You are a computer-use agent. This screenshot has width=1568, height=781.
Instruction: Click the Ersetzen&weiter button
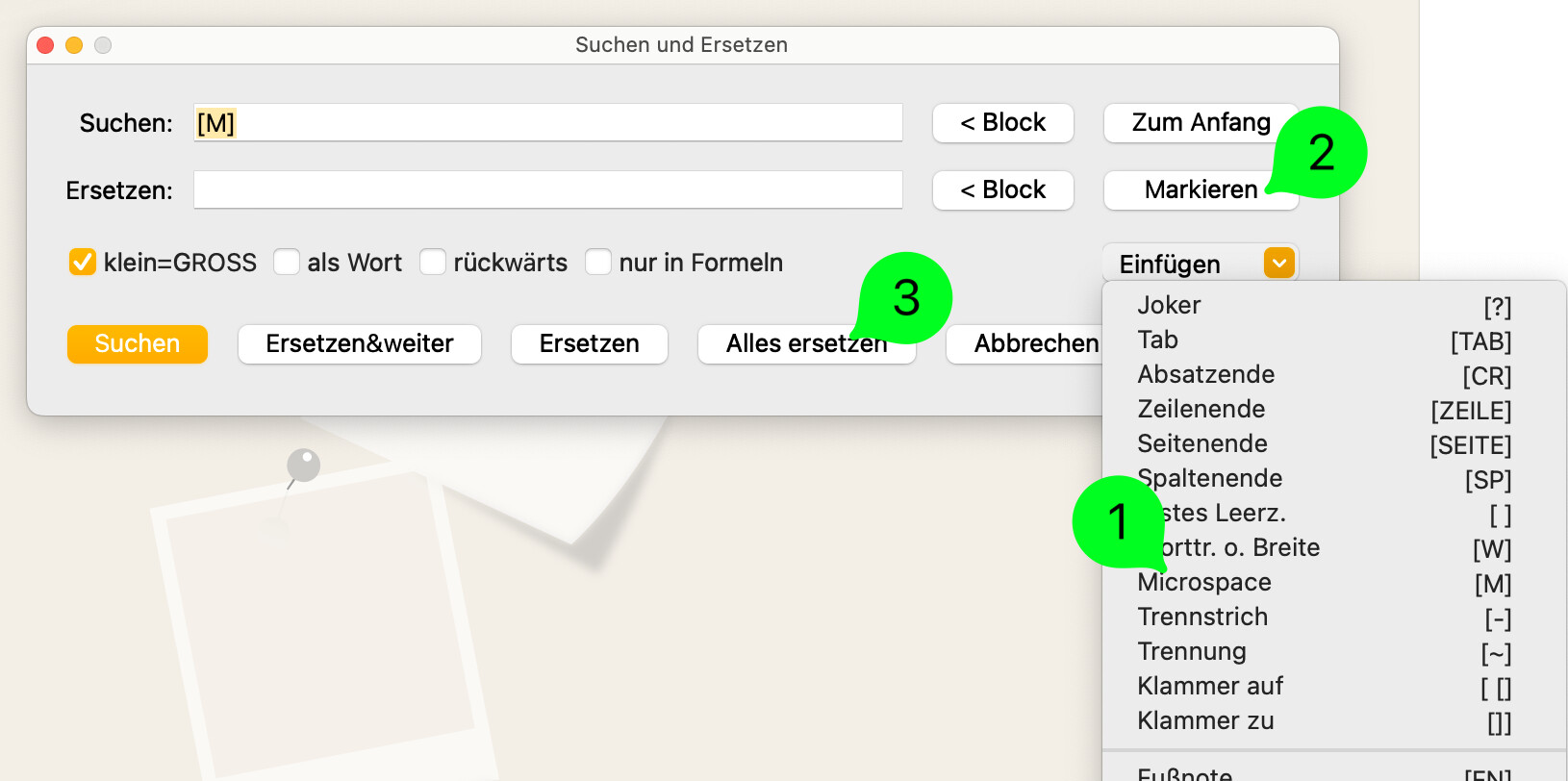360,343
